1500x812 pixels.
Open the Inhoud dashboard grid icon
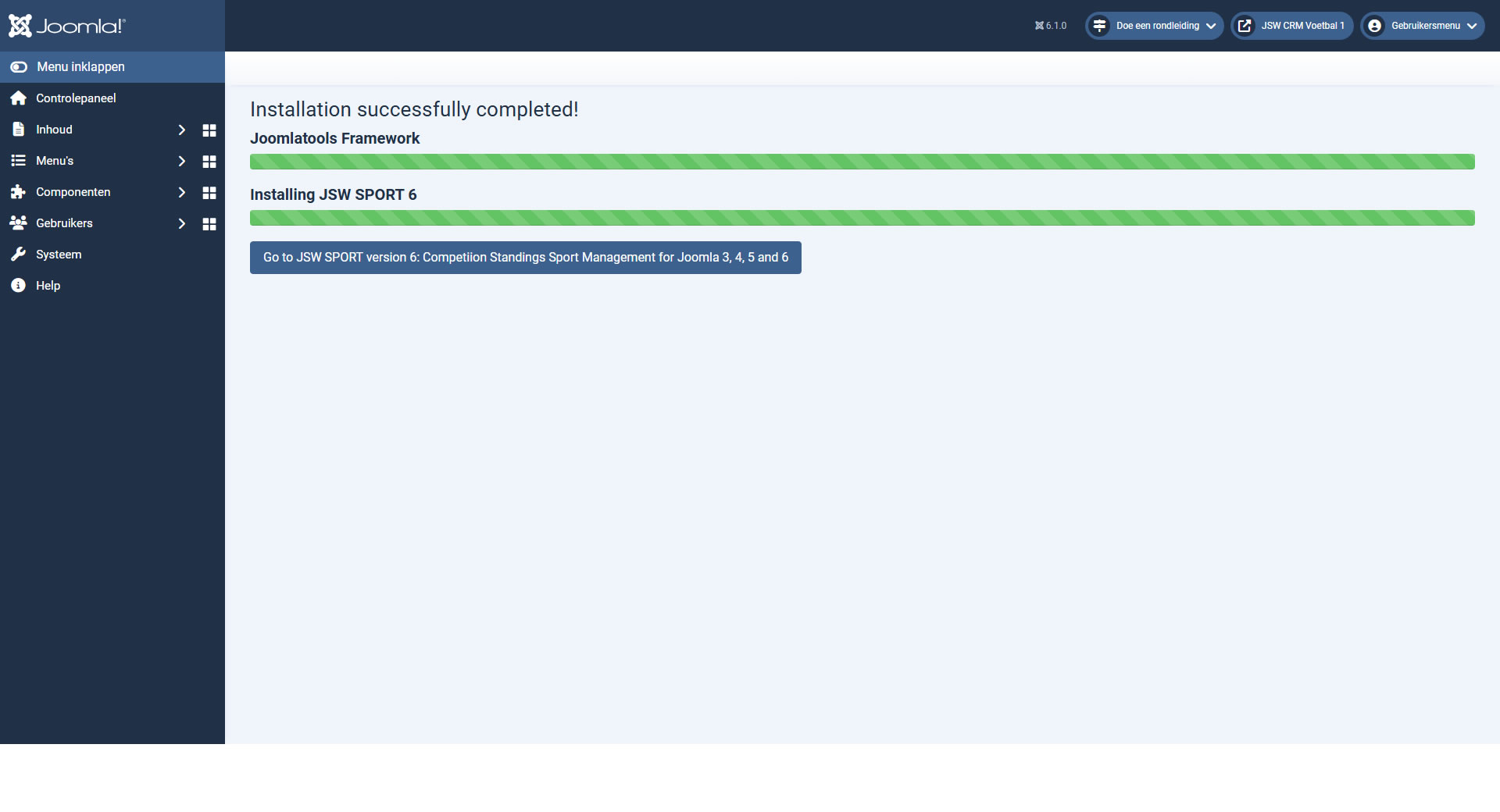coord(209,130)
